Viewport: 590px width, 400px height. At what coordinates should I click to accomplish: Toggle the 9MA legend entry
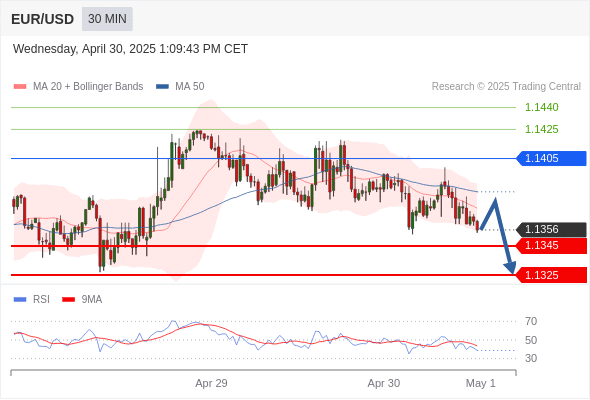click(82, 300)
